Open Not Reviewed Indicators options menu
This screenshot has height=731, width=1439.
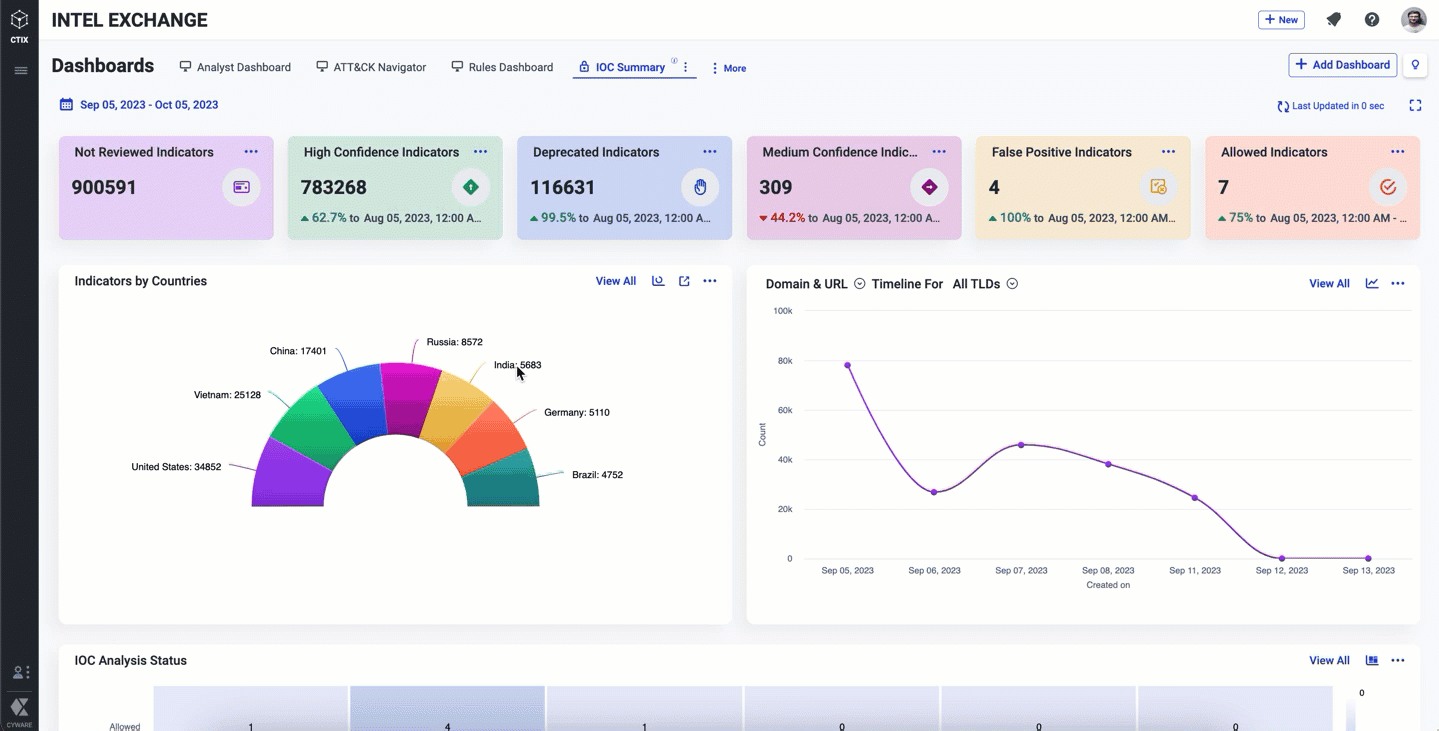pos(251,152)
